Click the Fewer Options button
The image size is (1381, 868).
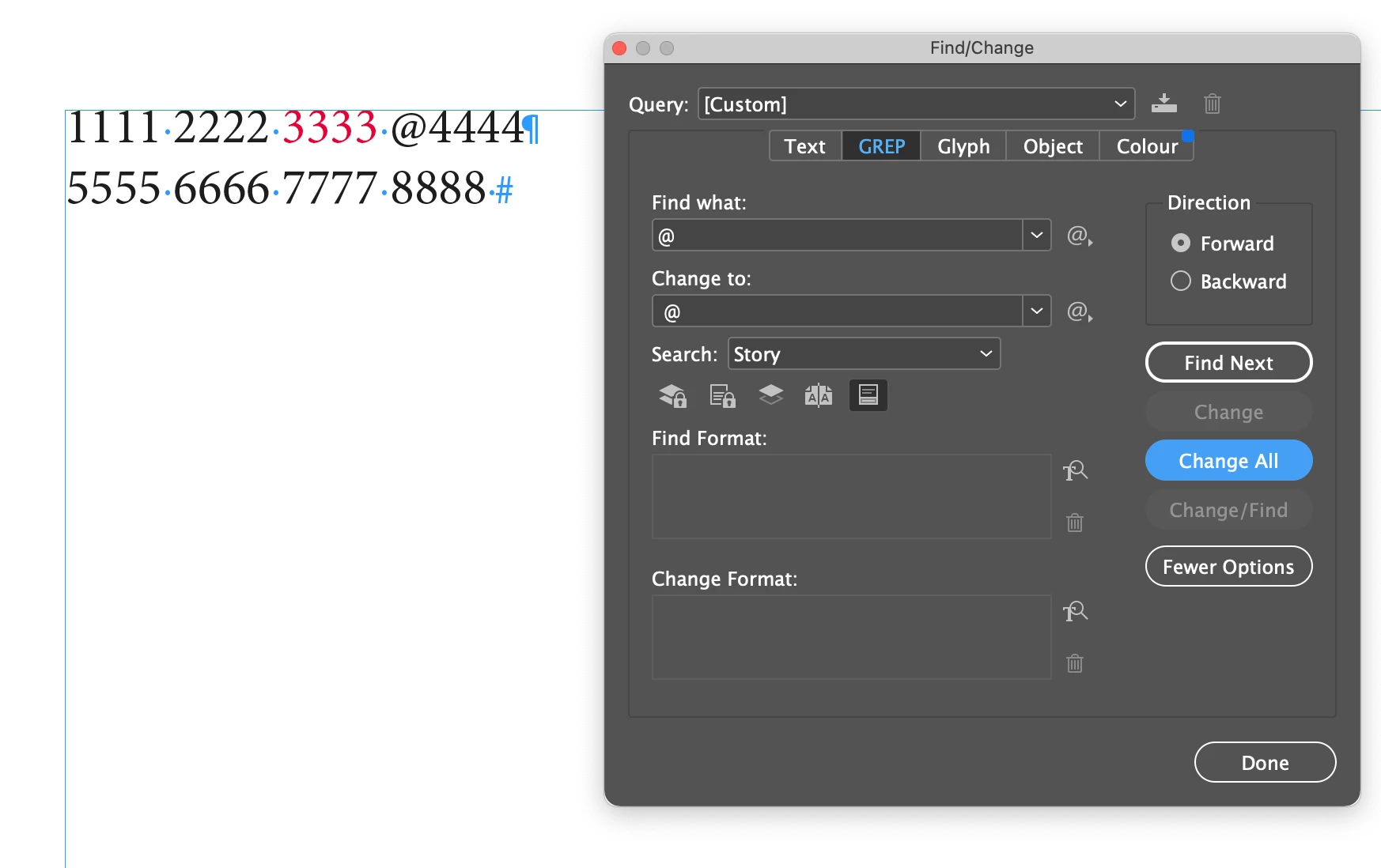[x=1228, y=567]
